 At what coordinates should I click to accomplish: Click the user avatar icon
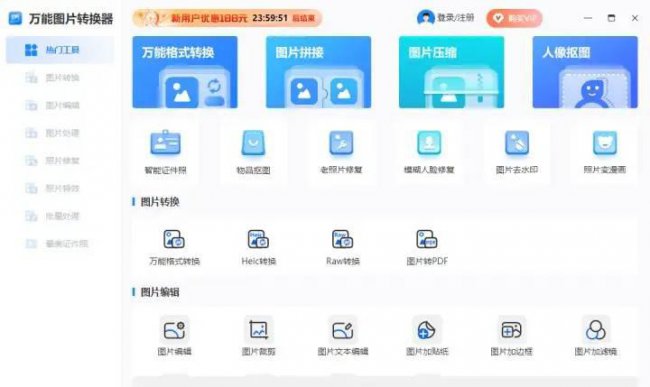[x=425, y=18]
